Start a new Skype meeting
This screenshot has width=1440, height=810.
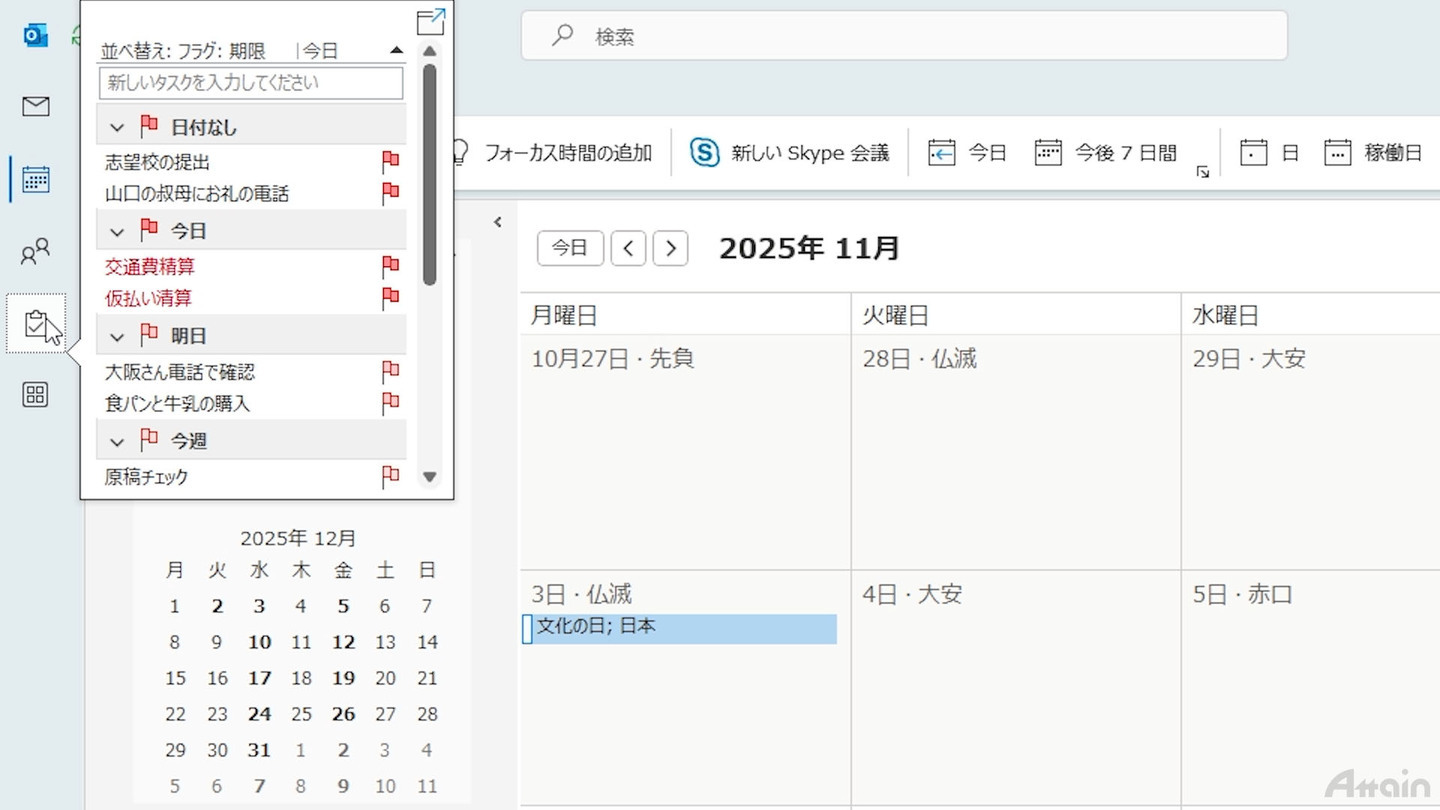(789, 153)
